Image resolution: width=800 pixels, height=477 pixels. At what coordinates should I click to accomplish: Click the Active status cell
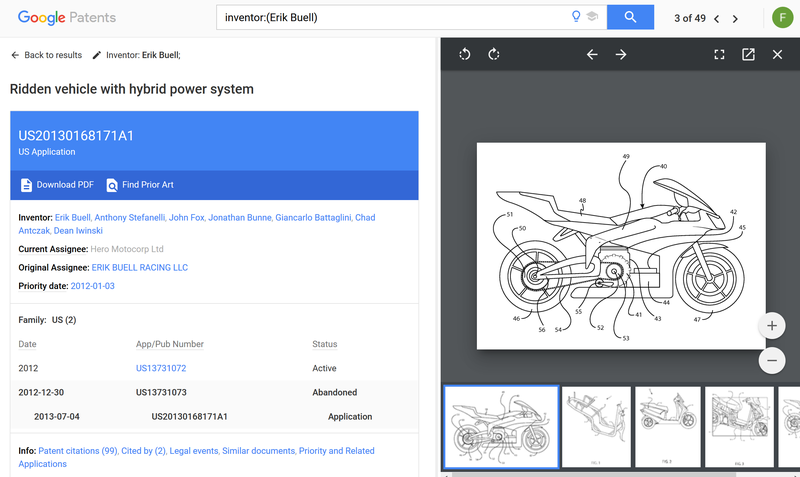[x=324, y=368]
